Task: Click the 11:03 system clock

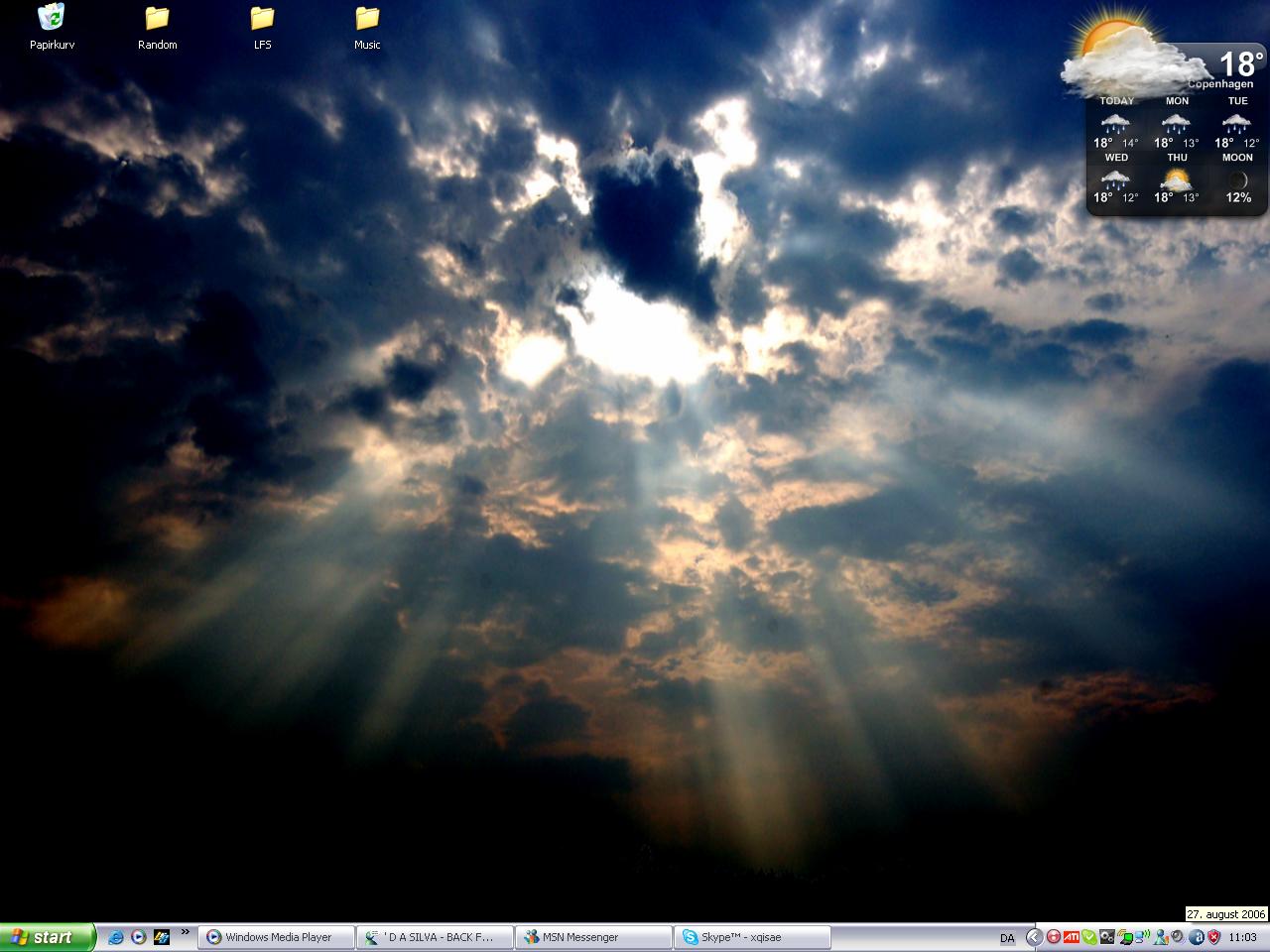Action: 1242,938
